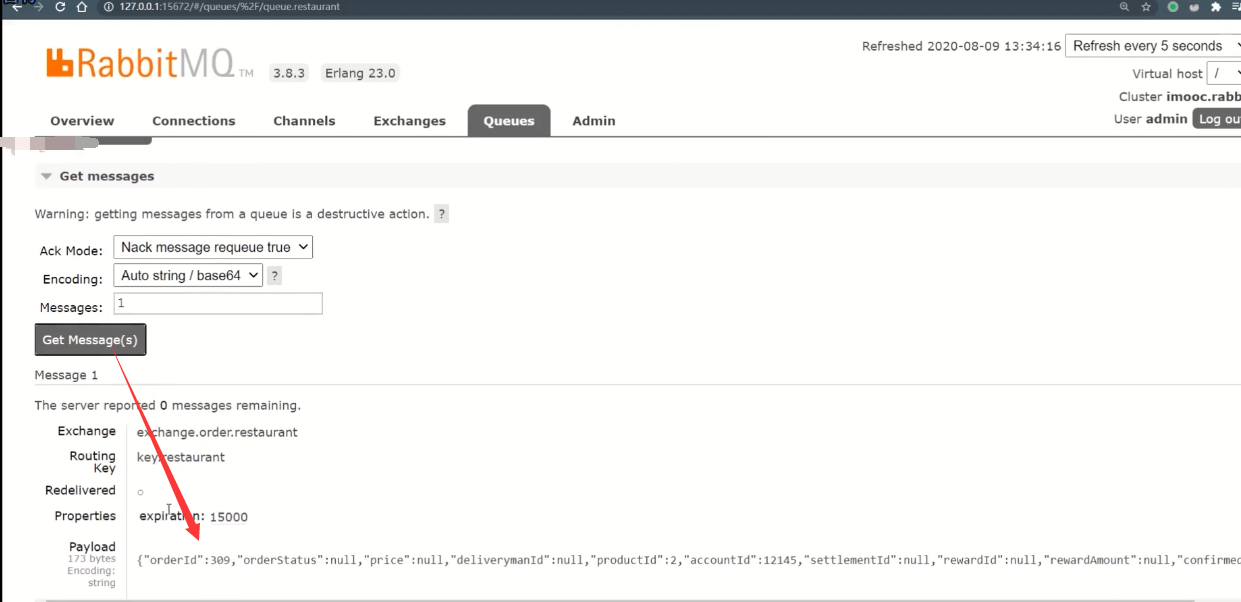Open zoom magnifier icon in address bar
The image size is (1241, 602).
tap(1124, 7)
